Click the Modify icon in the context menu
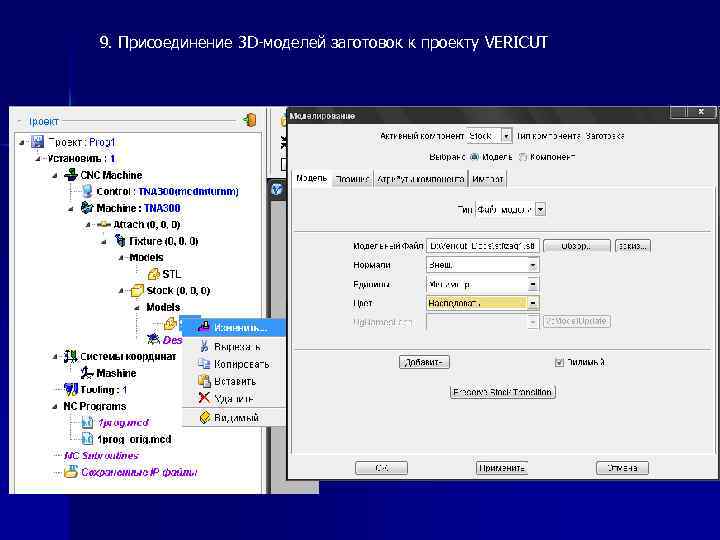The width and height of the screenshot is (720, 540). click(x=204, y=327)
